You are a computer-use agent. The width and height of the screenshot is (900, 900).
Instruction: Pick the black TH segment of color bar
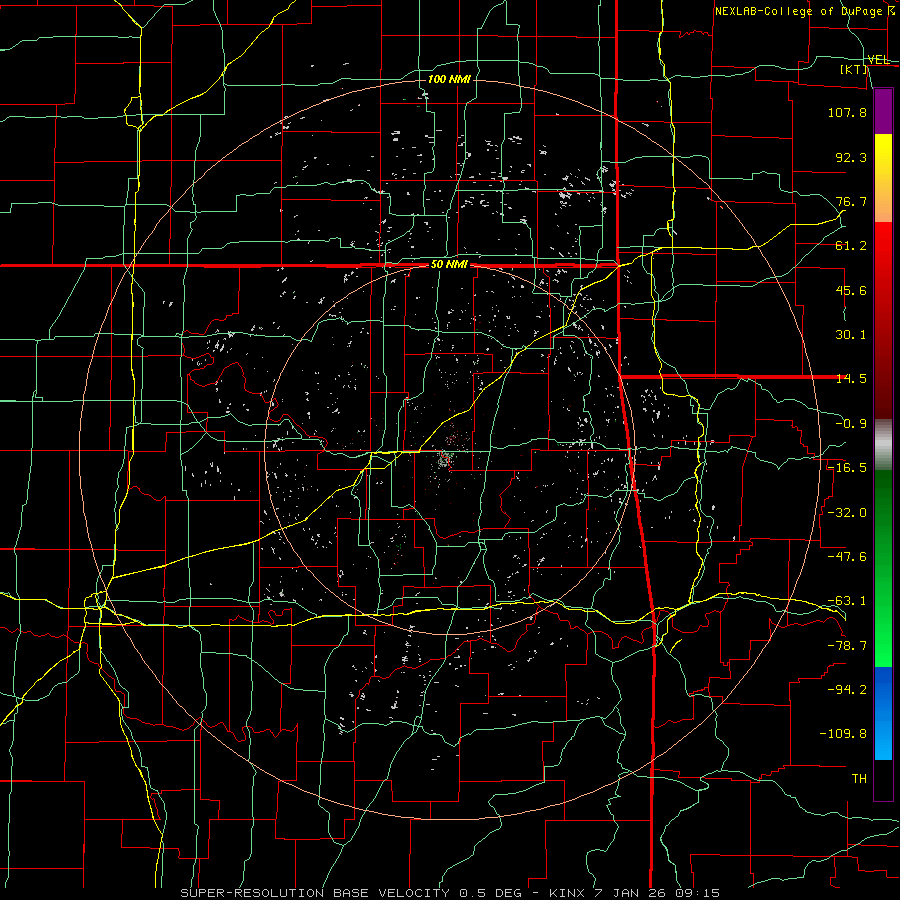(x=883, y=780)
